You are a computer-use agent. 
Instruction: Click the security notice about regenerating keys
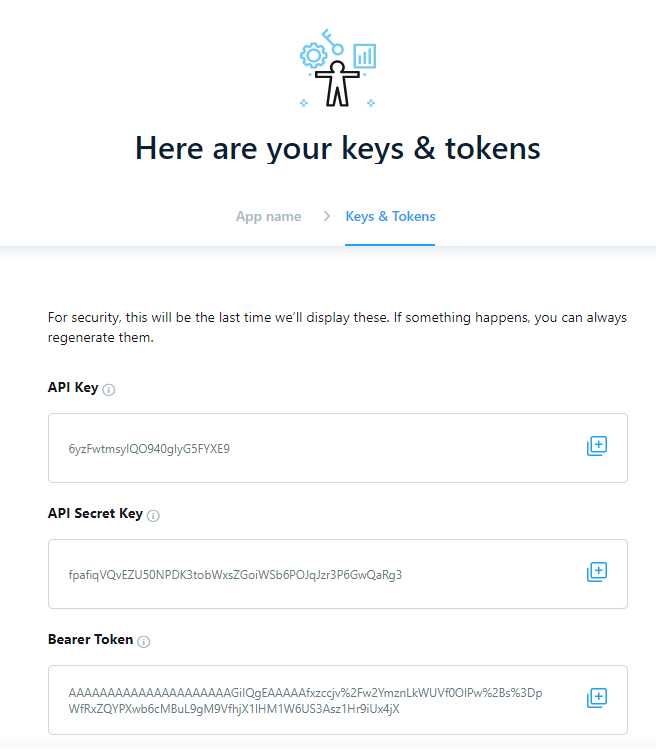337,327
